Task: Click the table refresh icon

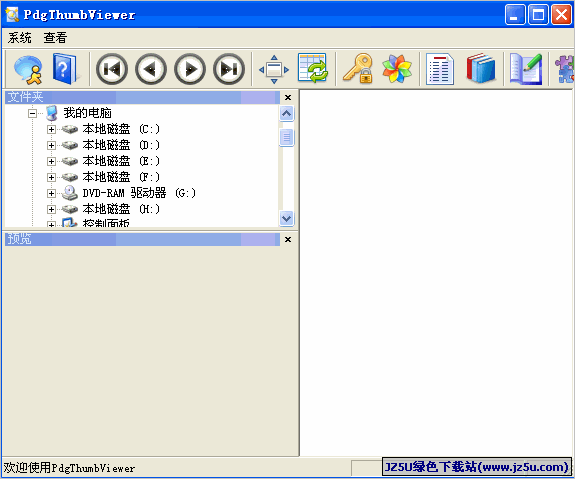Action: (x=312, y=68)
